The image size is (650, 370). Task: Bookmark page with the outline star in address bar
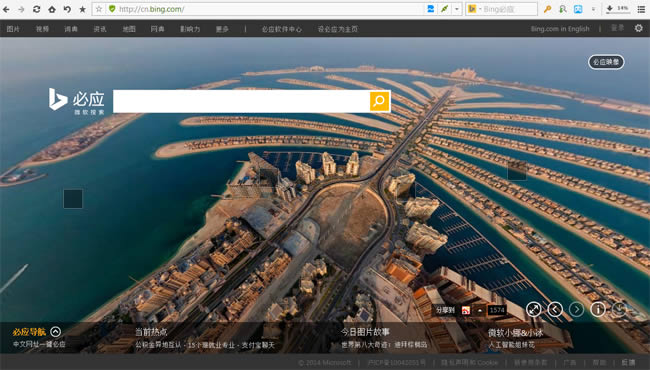click(x=99, y=9)
